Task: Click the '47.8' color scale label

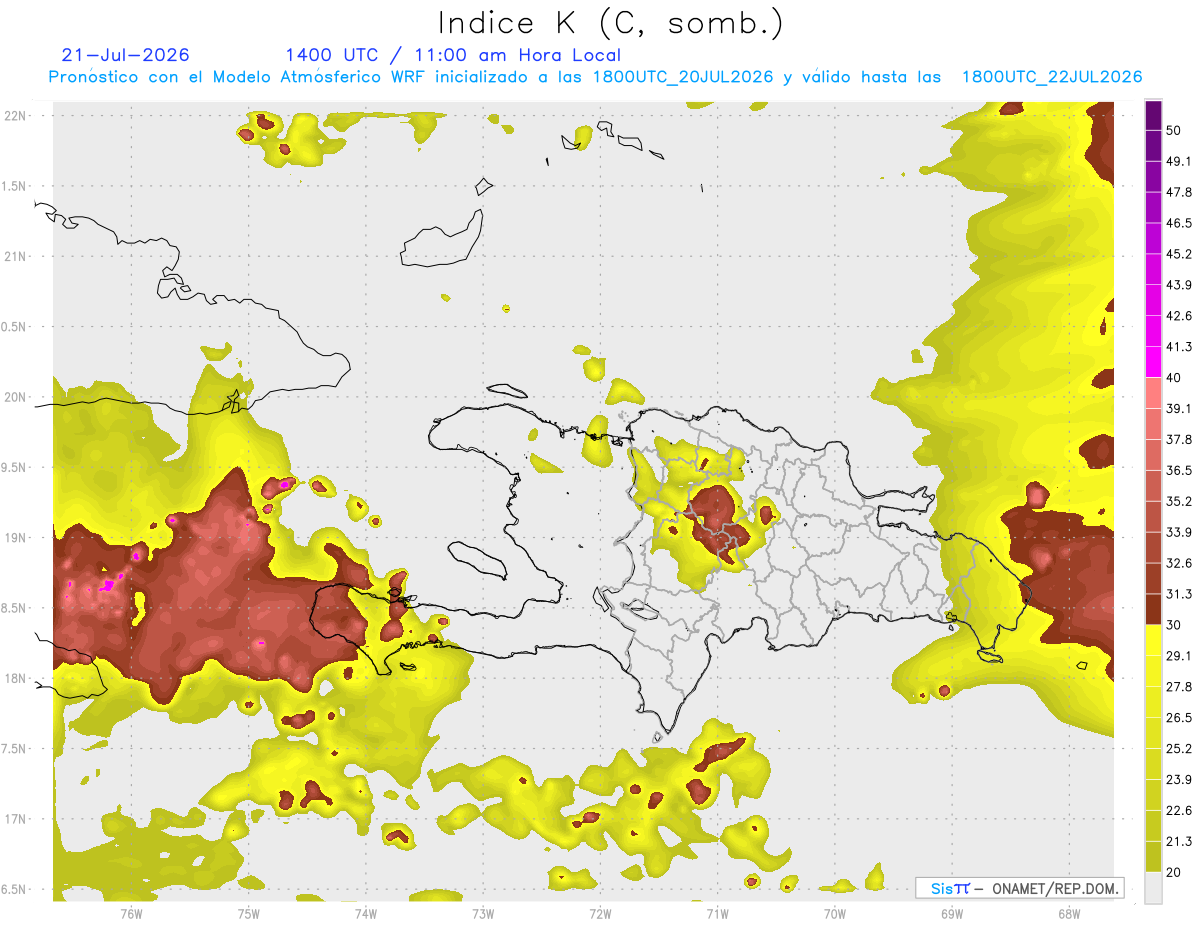Action: (x=1179, y=192)
